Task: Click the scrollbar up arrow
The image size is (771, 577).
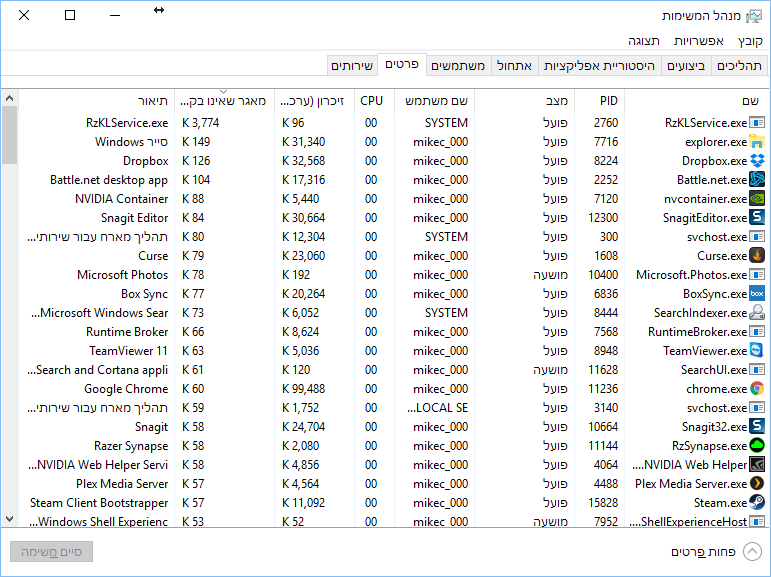Action: pyautogui.click(x=9, y=98)
